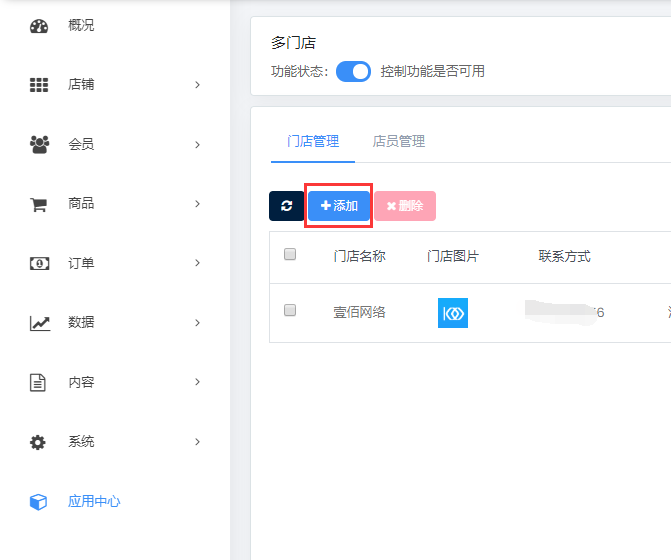Toggle the 功能状态 switch off
671x560 pixels.
pyautogui.click(x=353, y=71)
